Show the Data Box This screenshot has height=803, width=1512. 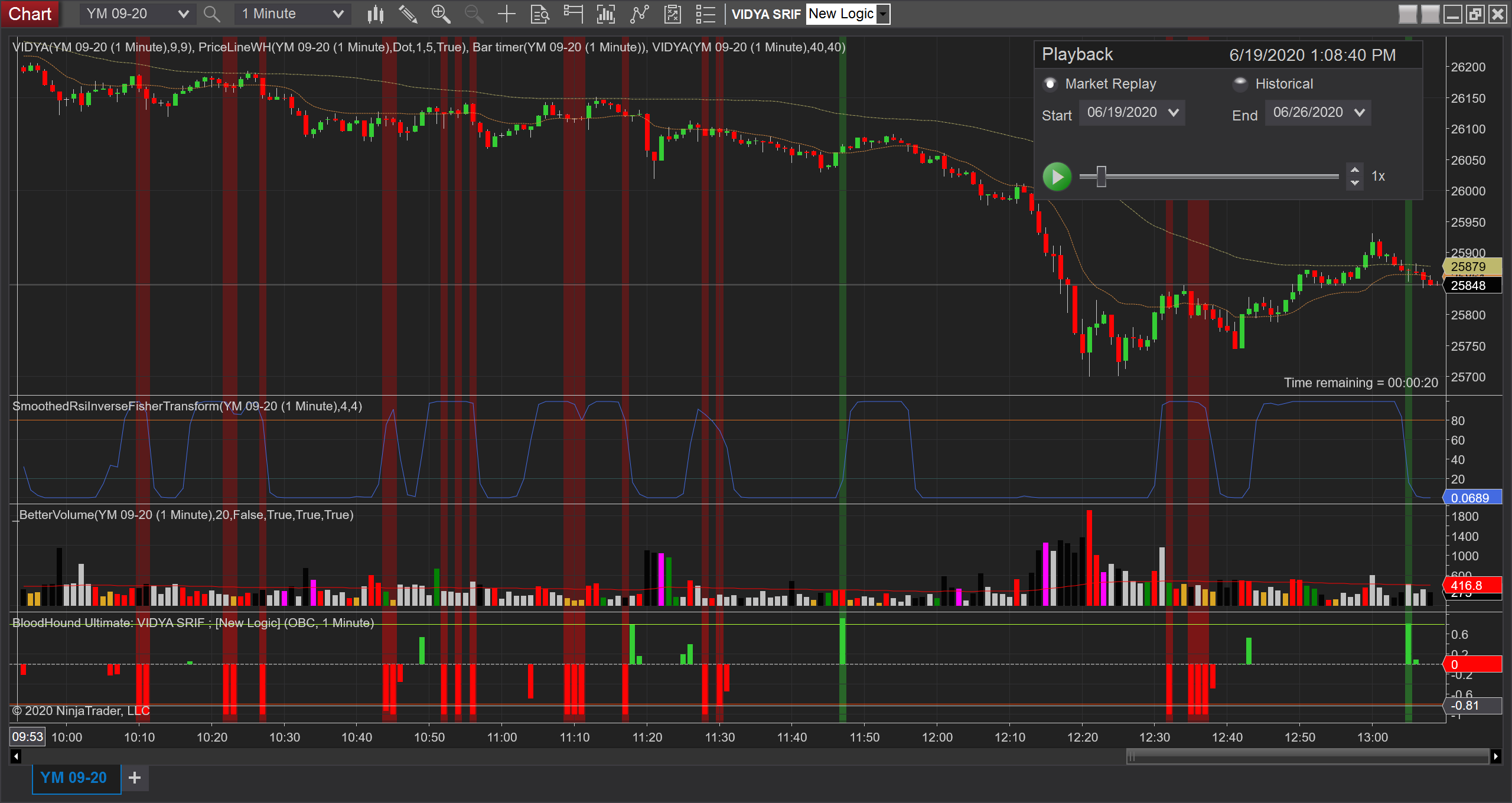point(540,14)
